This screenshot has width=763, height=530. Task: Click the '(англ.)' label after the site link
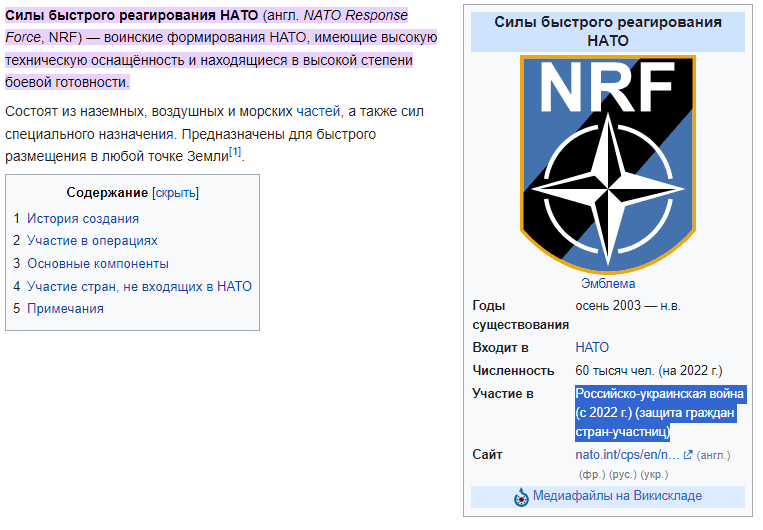[713, 456]
